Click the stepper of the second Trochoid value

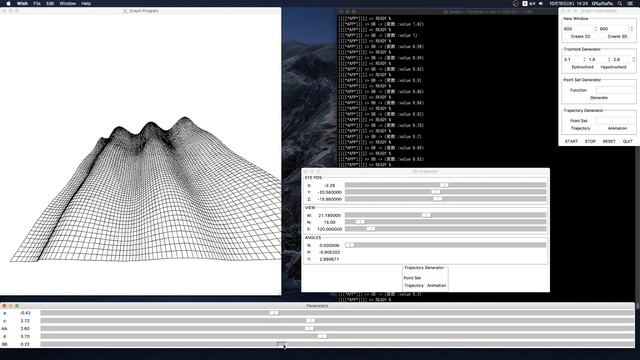coord(609,59)
